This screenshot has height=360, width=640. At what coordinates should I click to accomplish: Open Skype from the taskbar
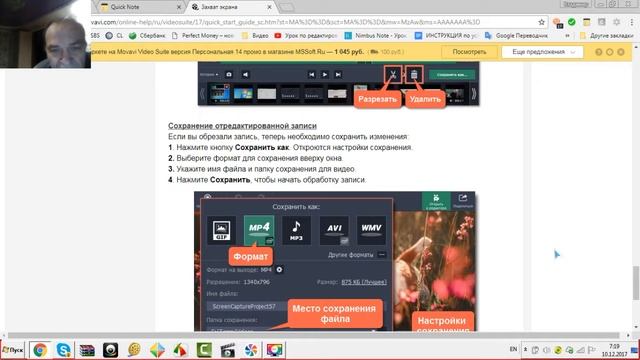click(63, 350)
